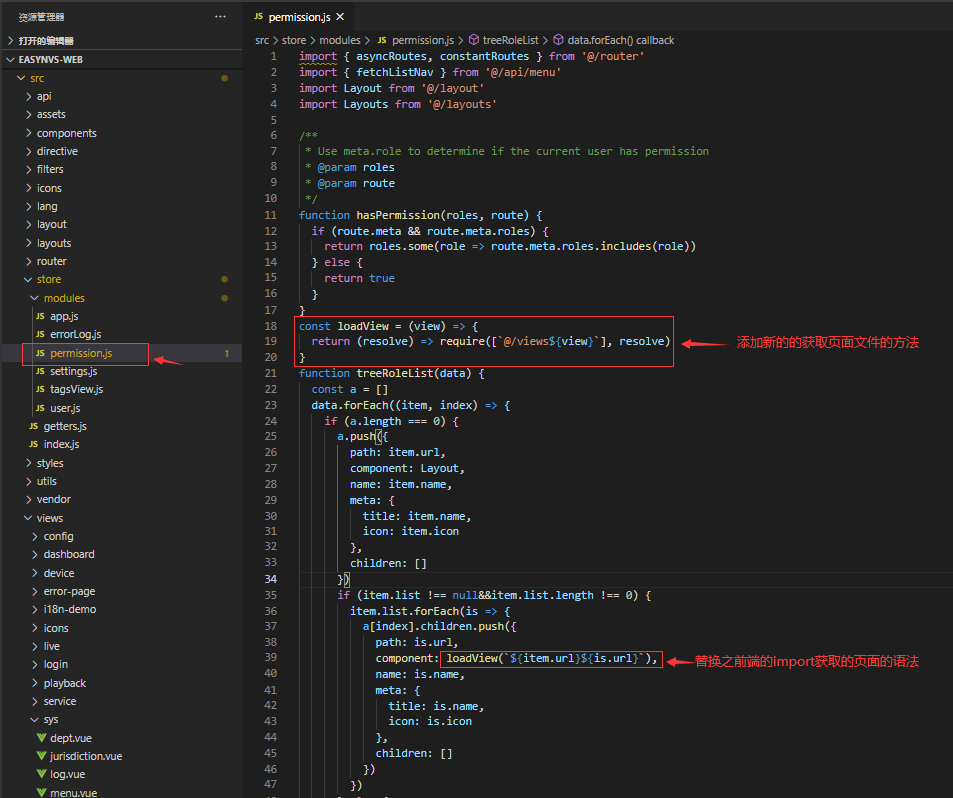Close the permission.js editor tab
The width and height of the screenshot is (953, 798).
[340, 17]
